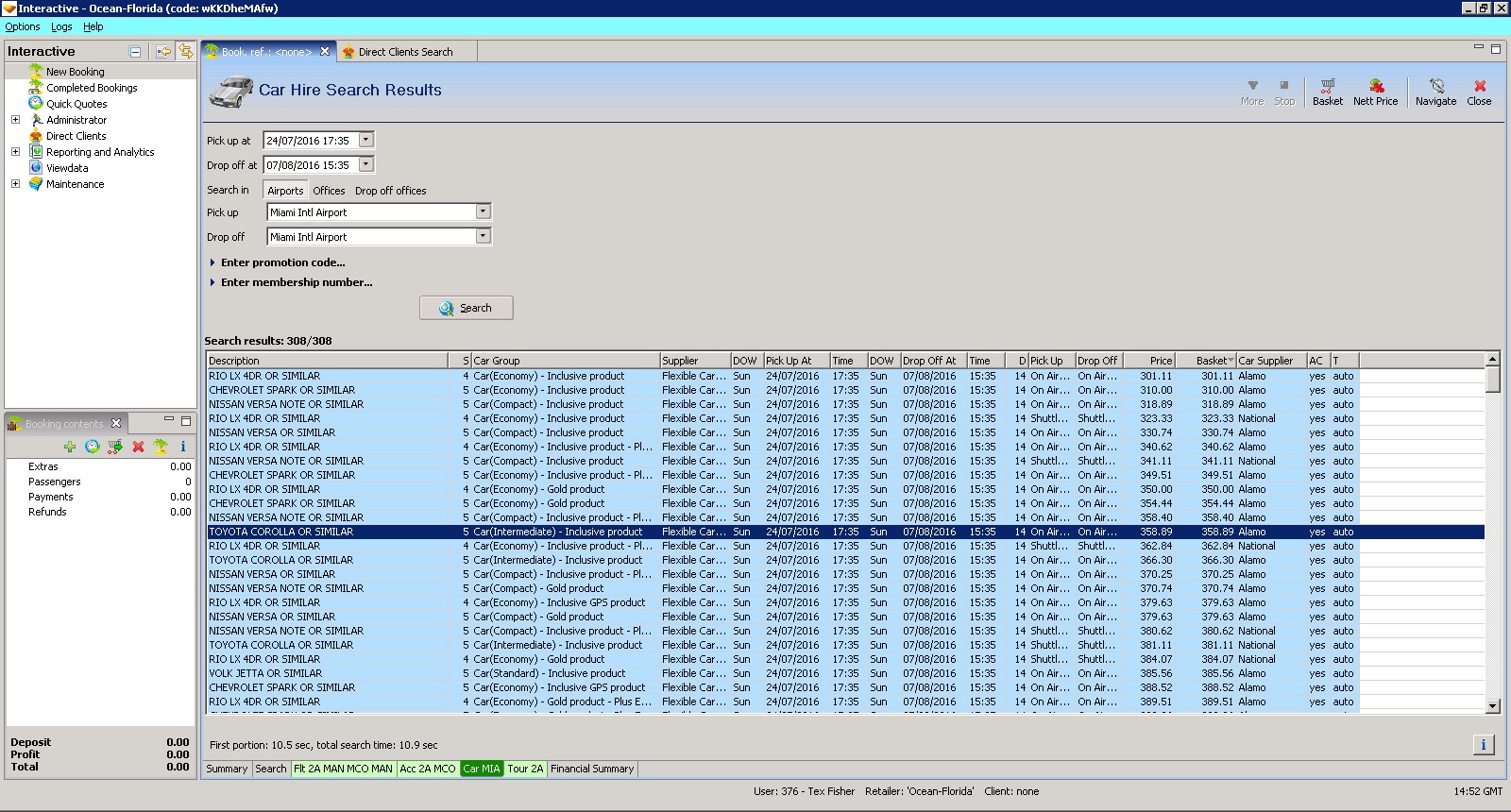Click the green plus icon in Booking contents

coord(70,447)
